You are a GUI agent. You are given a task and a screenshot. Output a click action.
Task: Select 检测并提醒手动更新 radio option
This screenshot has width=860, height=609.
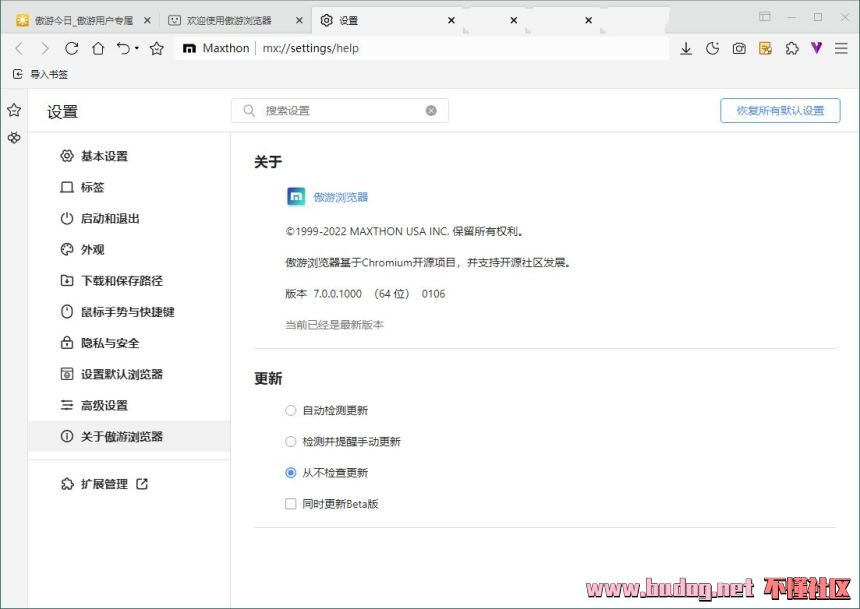[x=291, y=441]
